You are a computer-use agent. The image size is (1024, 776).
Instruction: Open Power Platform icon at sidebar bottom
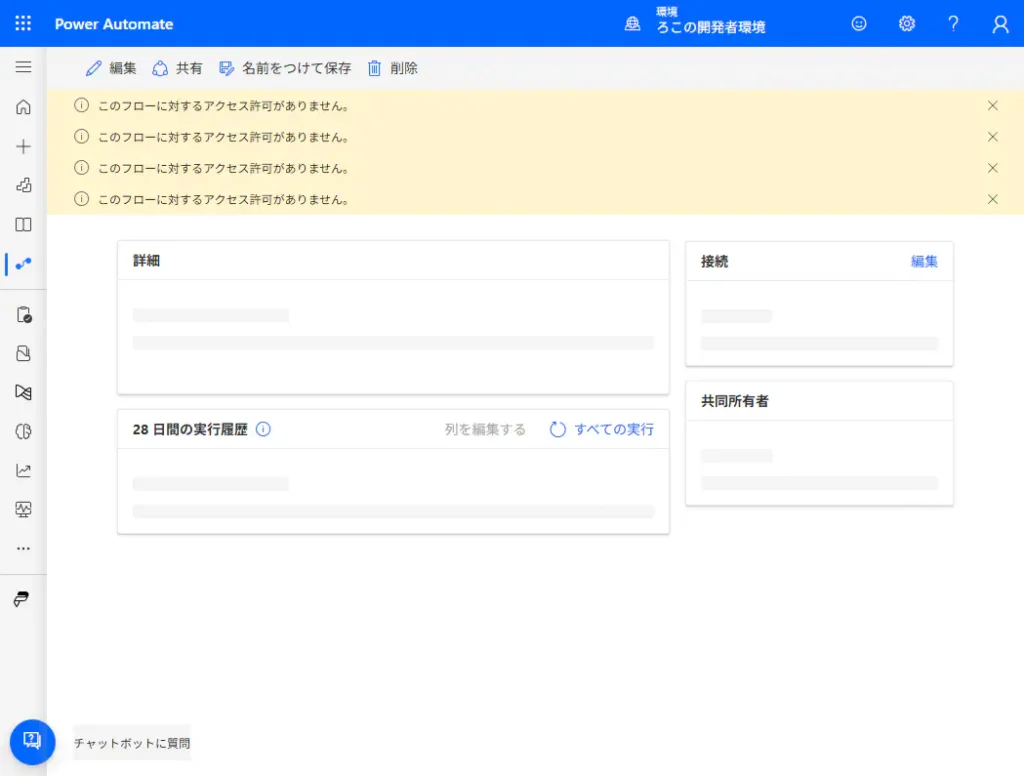coord(22,598)
